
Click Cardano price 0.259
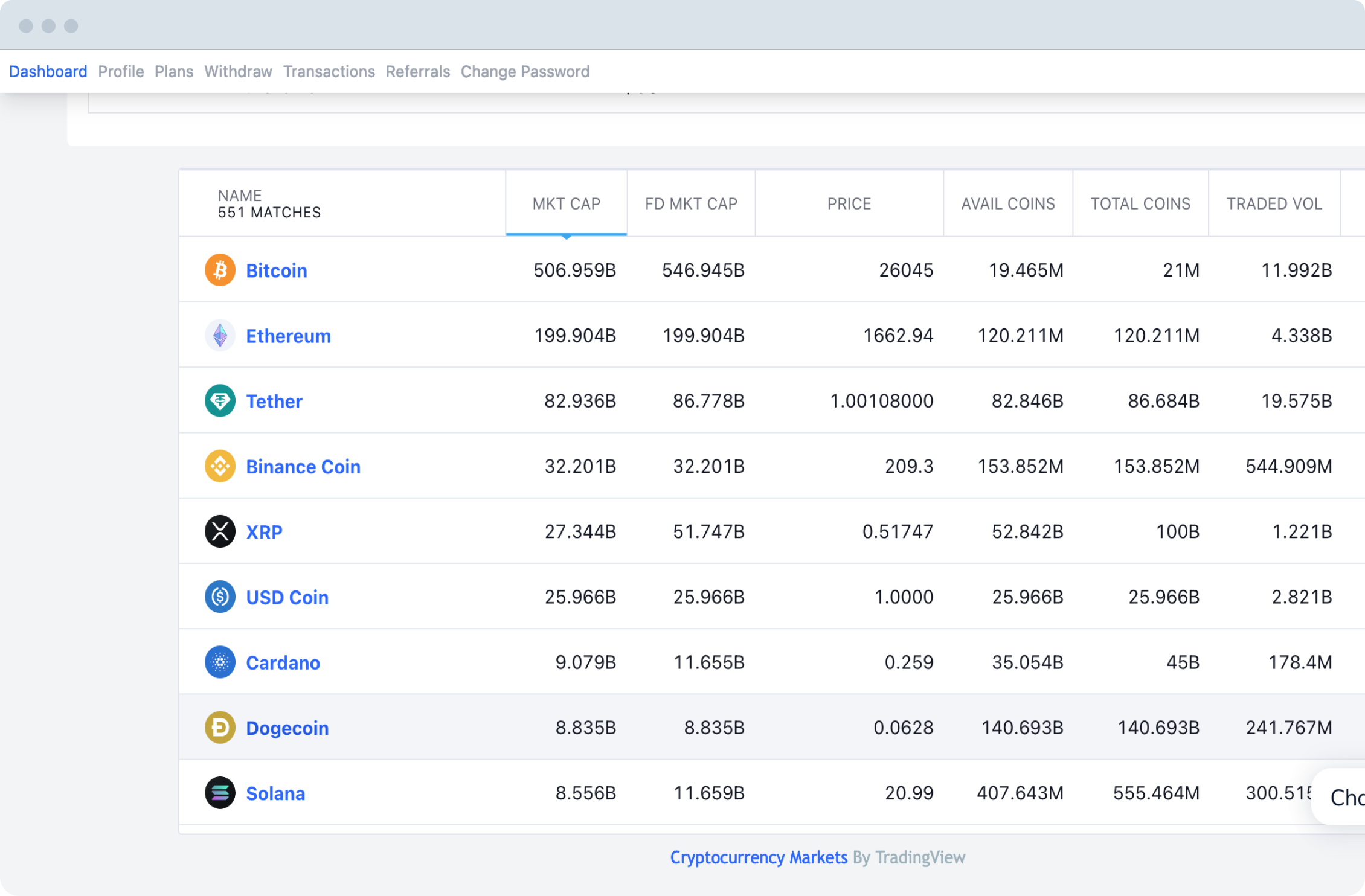[x=909, y=662]
